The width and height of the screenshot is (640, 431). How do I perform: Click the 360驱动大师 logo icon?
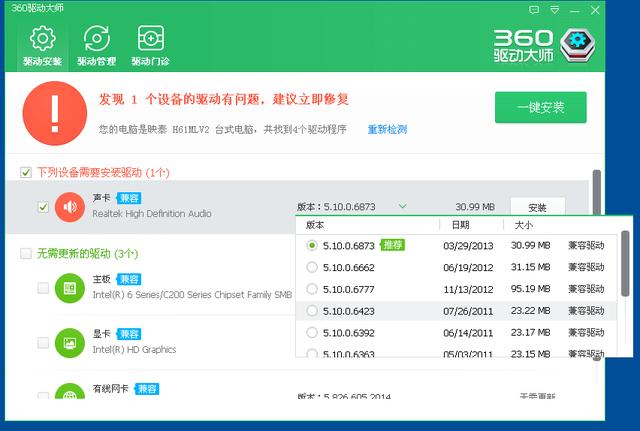(x=578, y=45)
